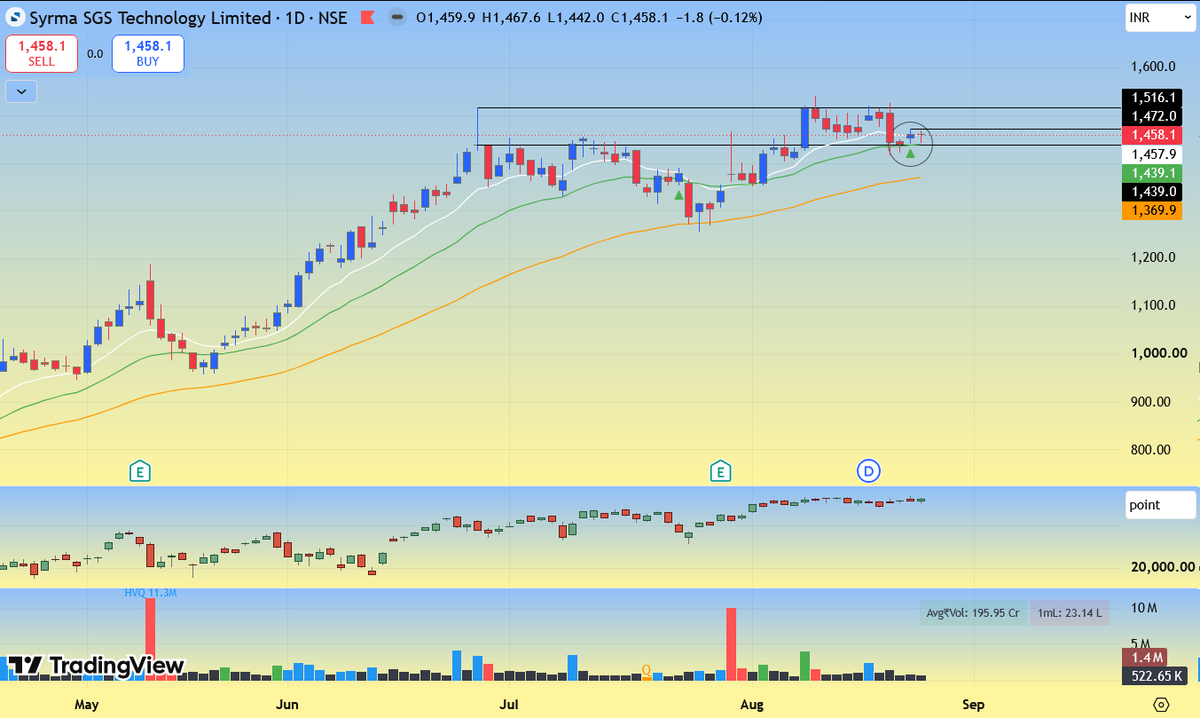
Task: Click the Jul label on time axis
Action: [x=509, y=704]
